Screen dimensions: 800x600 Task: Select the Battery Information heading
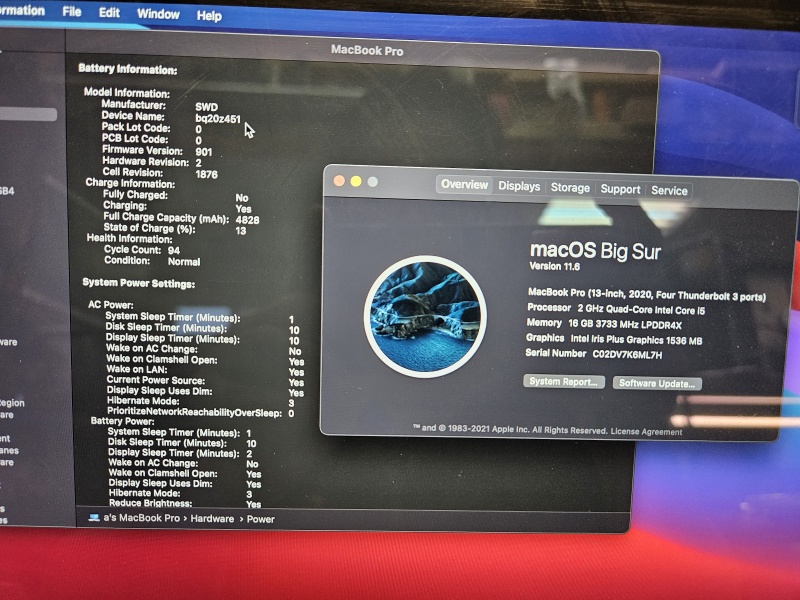tap(128, 69)
